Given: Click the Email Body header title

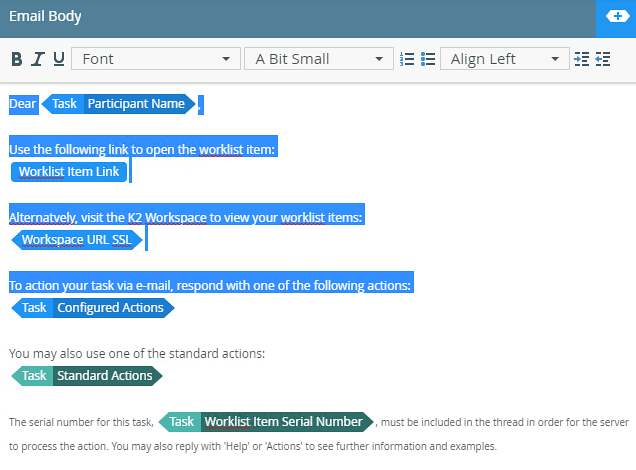Looking at the screenshot, I should tap(46, 17).
